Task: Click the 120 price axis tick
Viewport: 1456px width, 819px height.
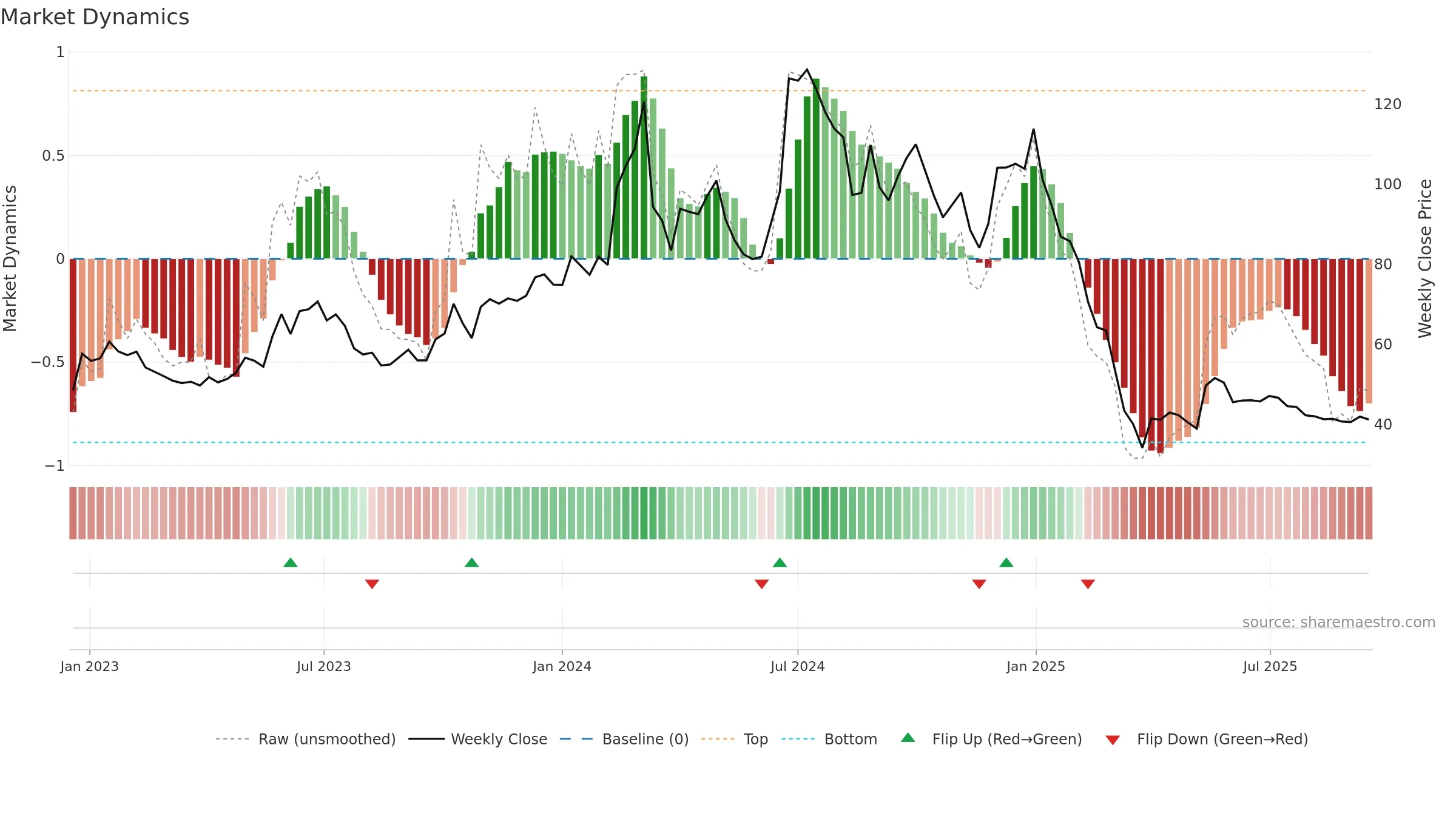Action: [1388, 104]
